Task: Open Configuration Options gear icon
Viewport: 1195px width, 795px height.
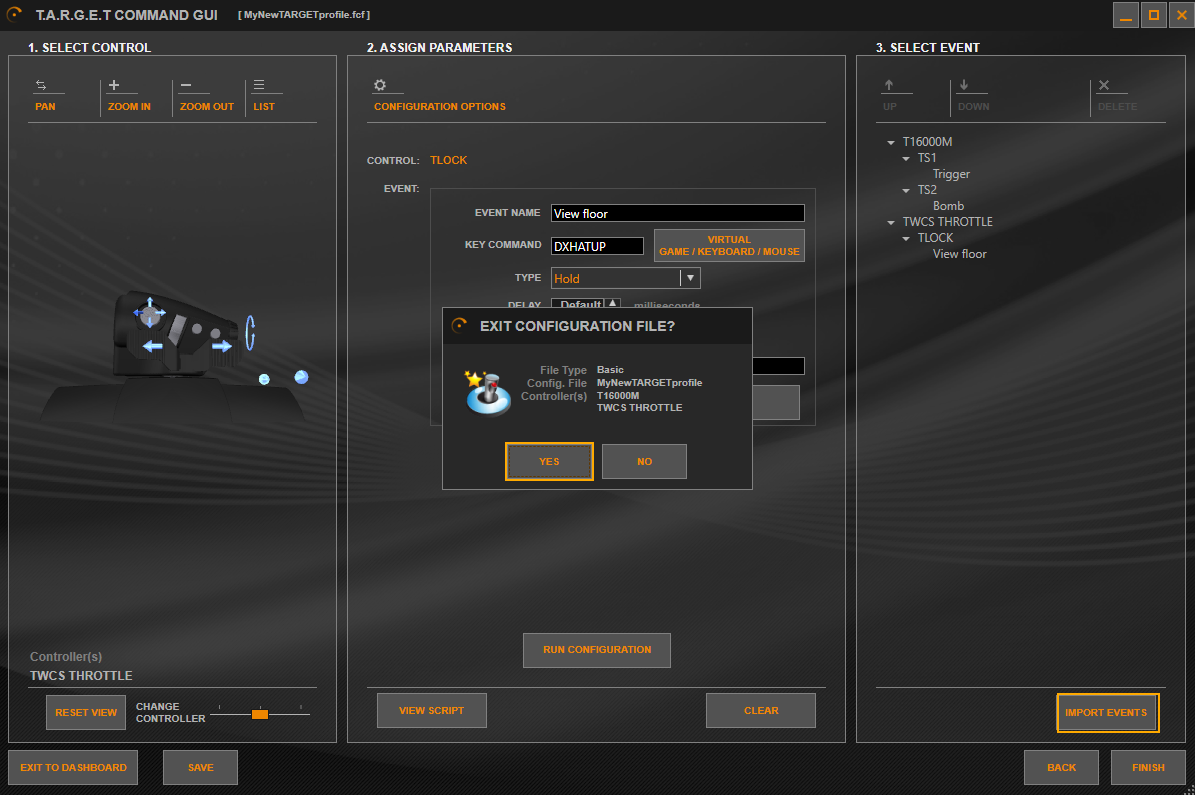Action: click(380, 85)
